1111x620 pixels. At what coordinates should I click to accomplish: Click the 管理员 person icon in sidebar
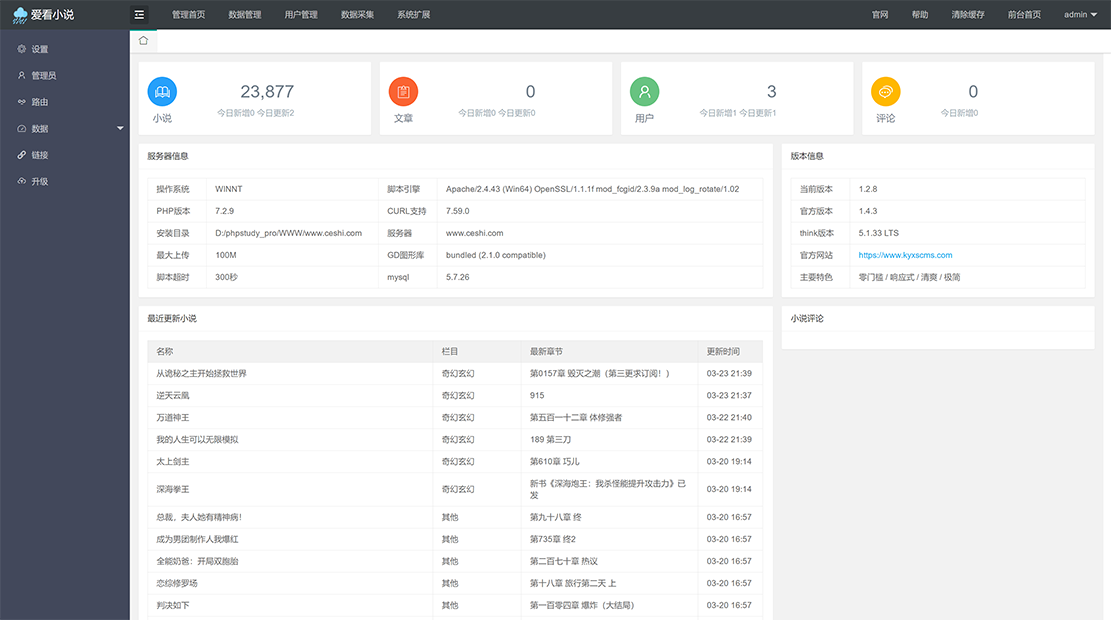pos(22,74)
